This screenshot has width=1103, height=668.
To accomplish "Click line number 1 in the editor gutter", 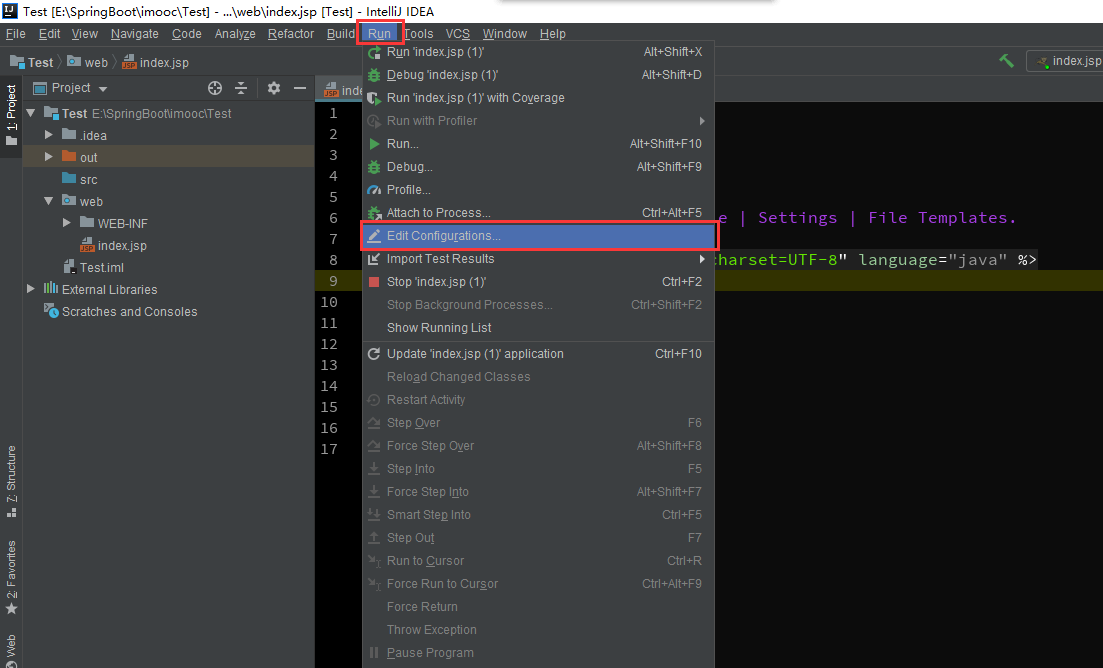I will click(x=333, y=113).
